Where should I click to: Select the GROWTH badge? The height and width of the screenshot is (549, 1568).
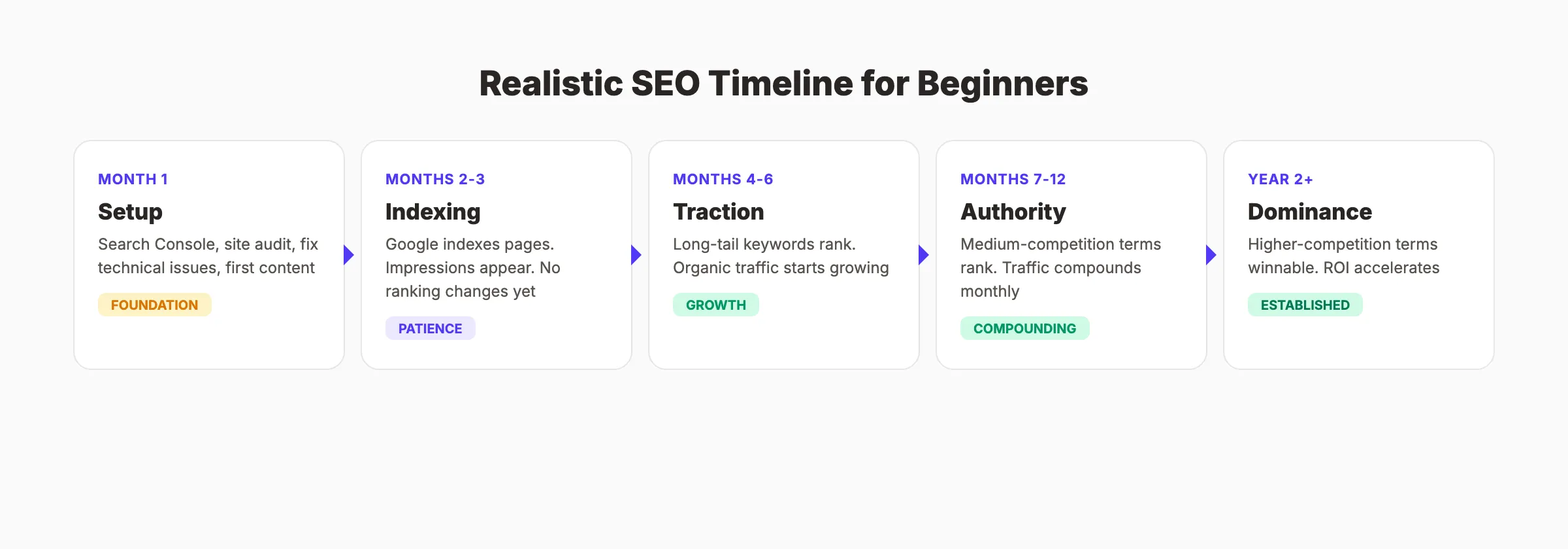(x=715, y=305)
